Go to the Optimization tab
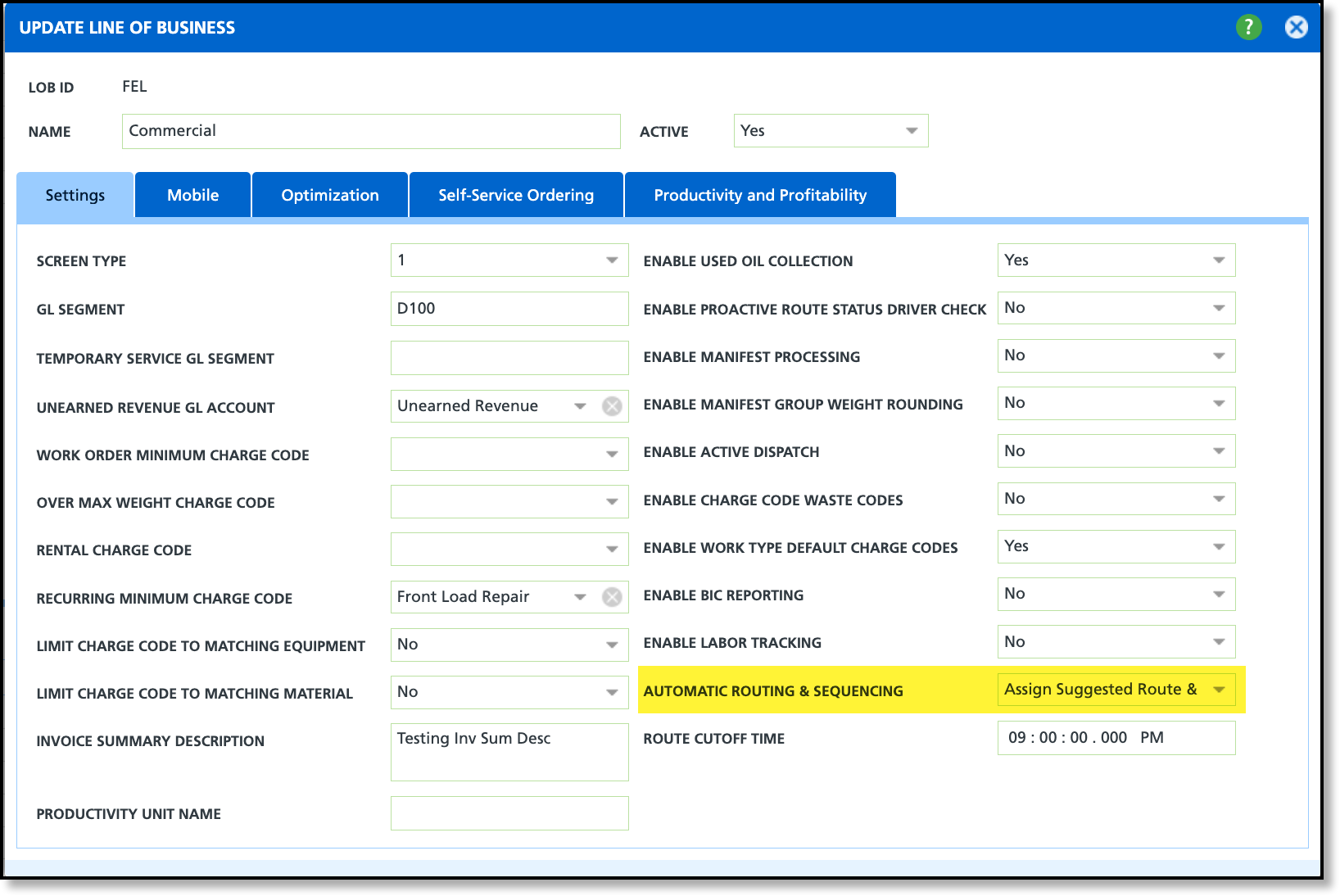The width and height of the screenshot is (1340, 896). 330,195
